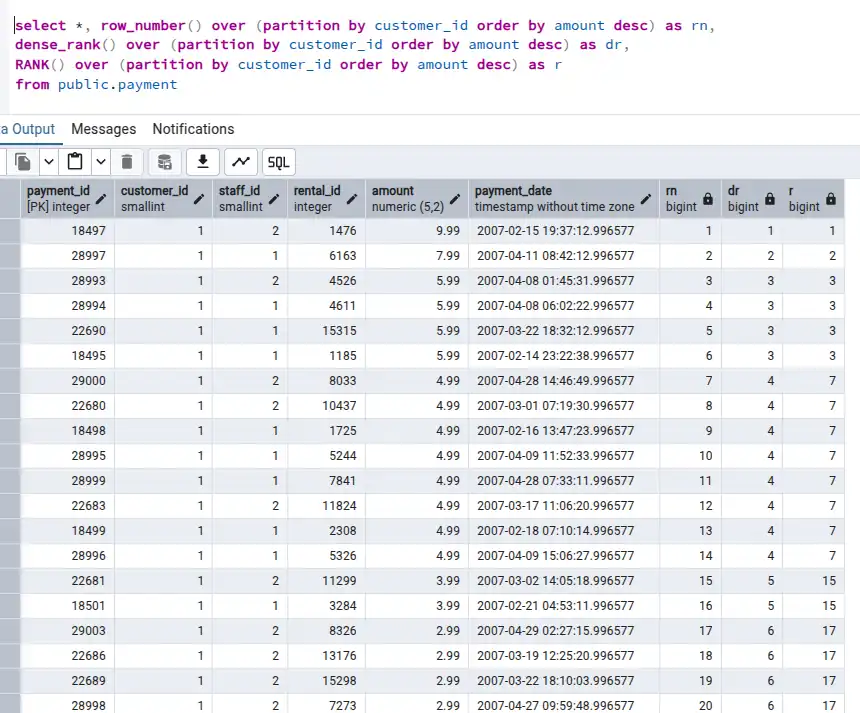Click select-all corner cell of grid
The width and height of the screenshot is (860, 713).
tap(10, 199)
